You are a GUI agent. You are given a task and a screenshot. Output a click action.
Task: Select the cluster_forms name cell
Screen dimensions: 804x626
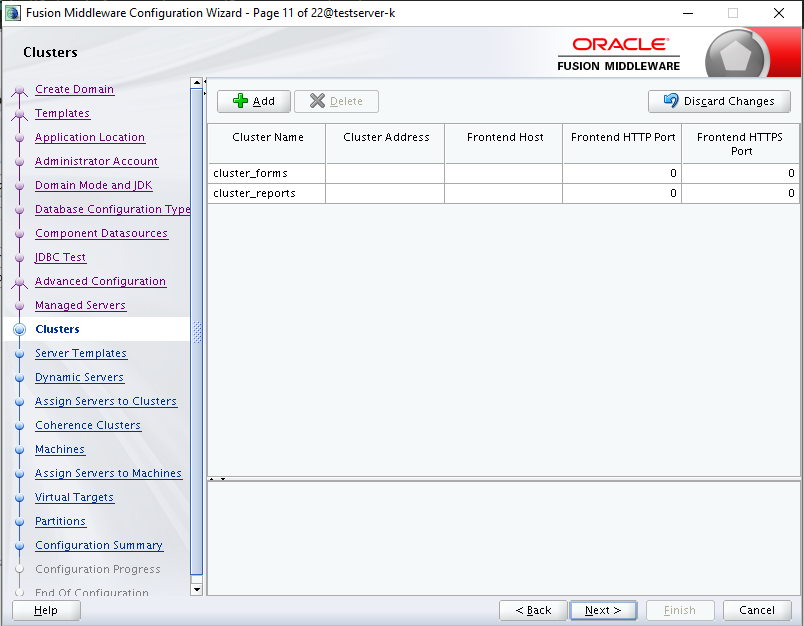[267, 173]
